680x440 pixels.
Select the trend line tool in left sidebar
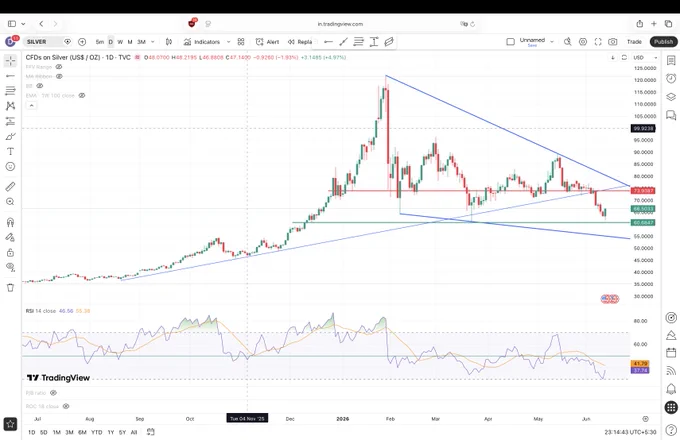(10, 76)
